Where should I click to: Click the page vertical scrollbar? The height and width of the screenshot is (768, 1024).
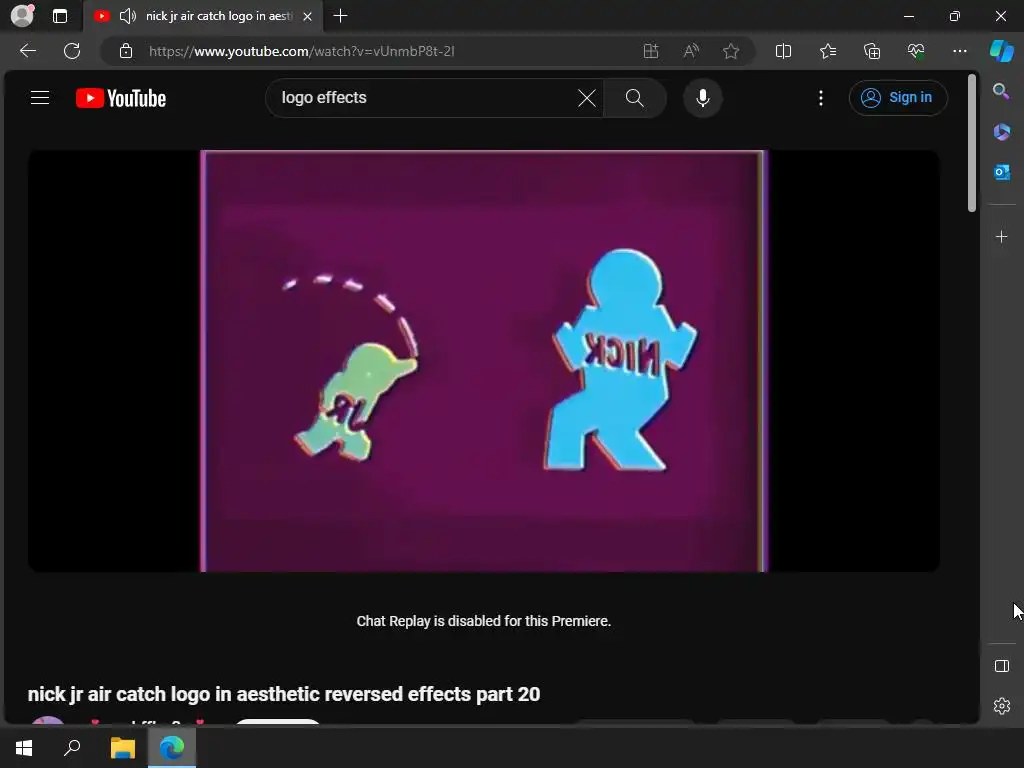point(972,144)
